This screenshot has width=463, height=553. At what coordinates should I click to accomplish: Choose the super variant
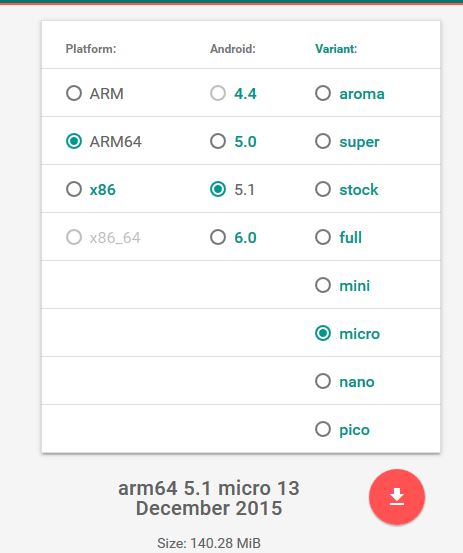323,141
